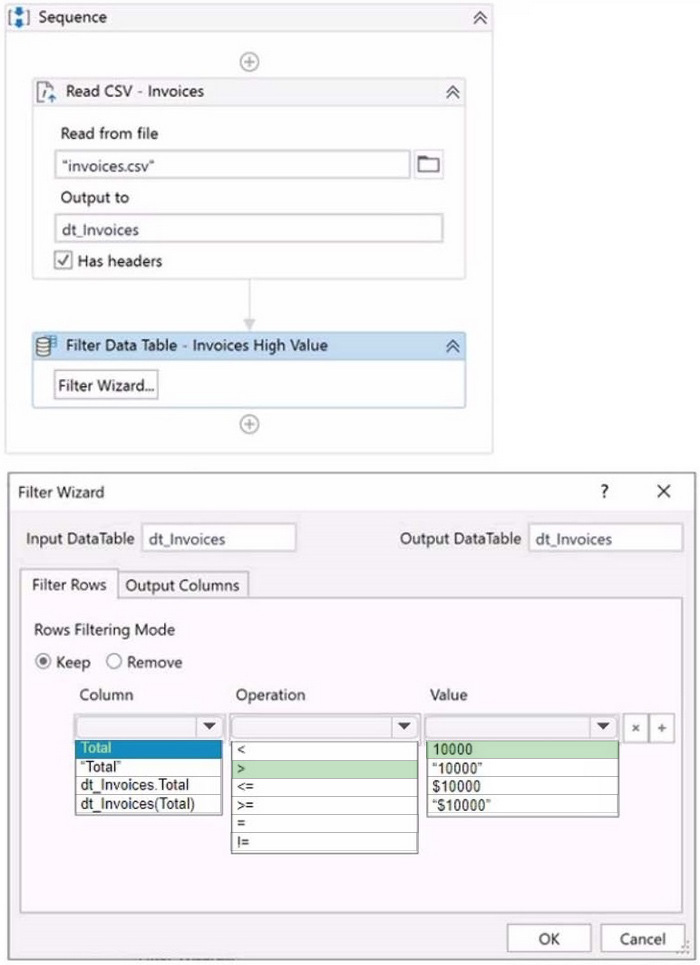Viewport: 700px width, 965px height.
Task: Select the Remove radio button
Action: click(114, 662)
